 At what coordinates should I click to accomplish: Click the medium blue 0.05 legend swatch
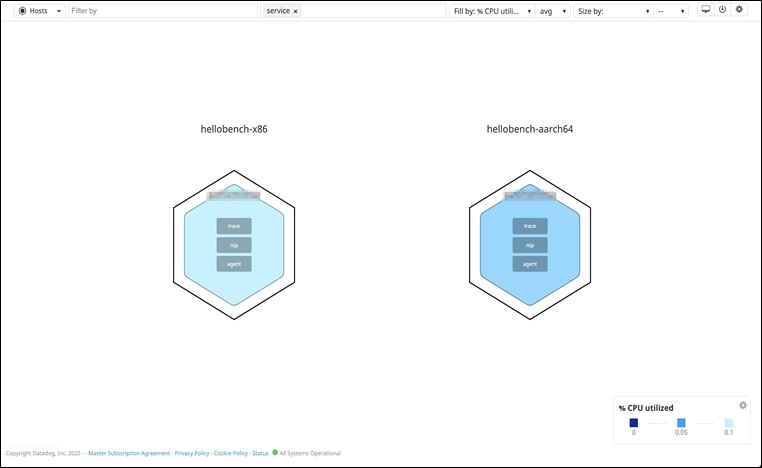point(681,423)
